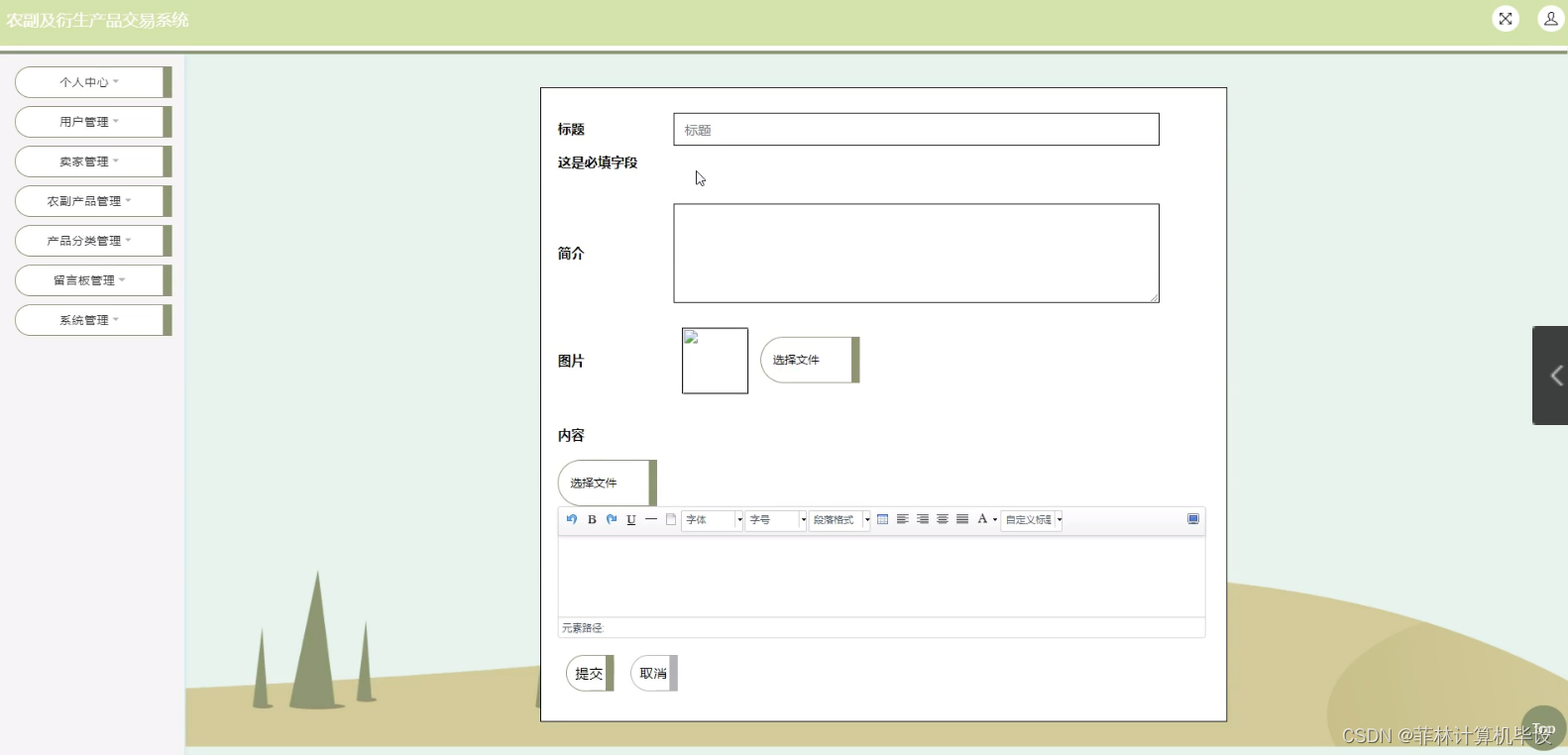The height and width of the screenshot is (755, 1568).
Task: Expand the 产品分类管理 sidebar menu
Action: coord(93,241)
